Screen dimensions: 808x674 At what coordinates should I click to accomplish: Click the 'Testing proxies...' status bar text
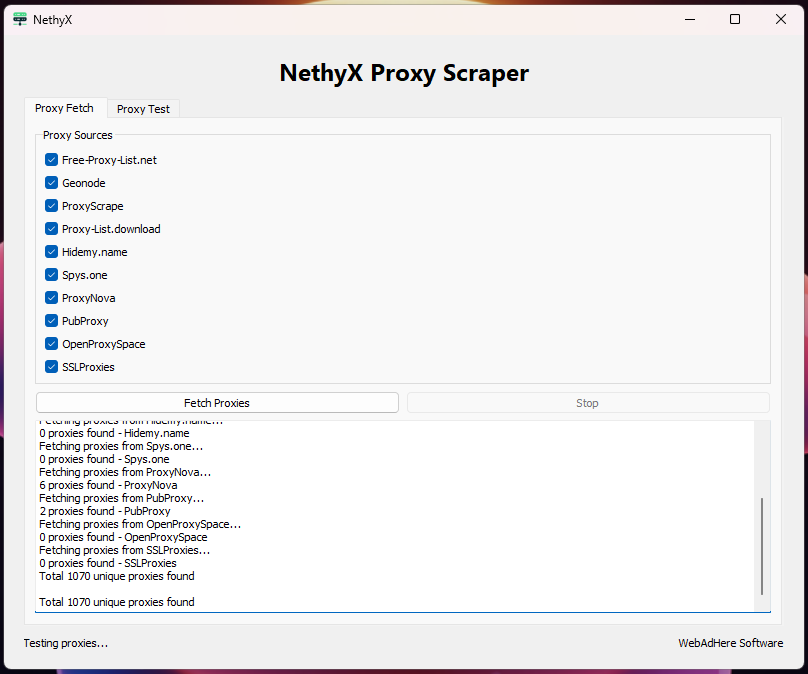[x=66, y=643]
